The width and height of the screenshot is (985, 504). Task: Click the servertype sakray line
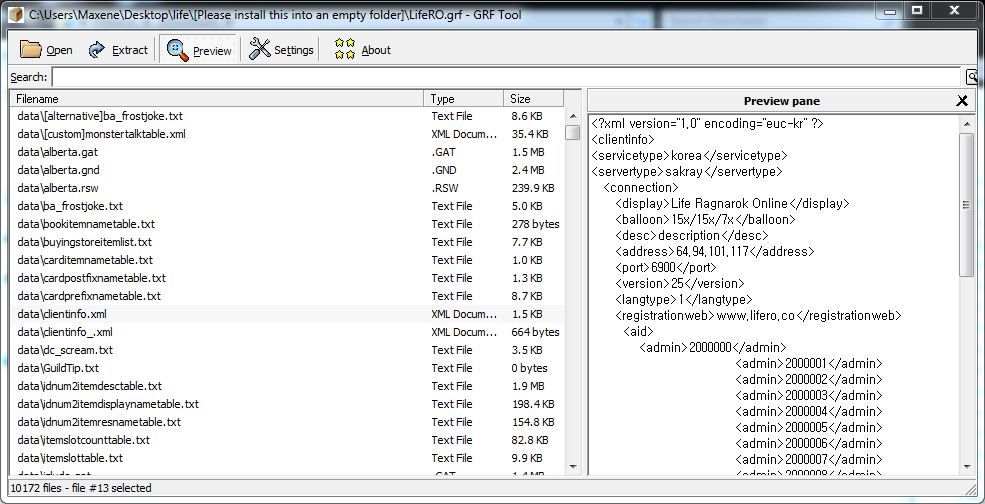(687, 172)
